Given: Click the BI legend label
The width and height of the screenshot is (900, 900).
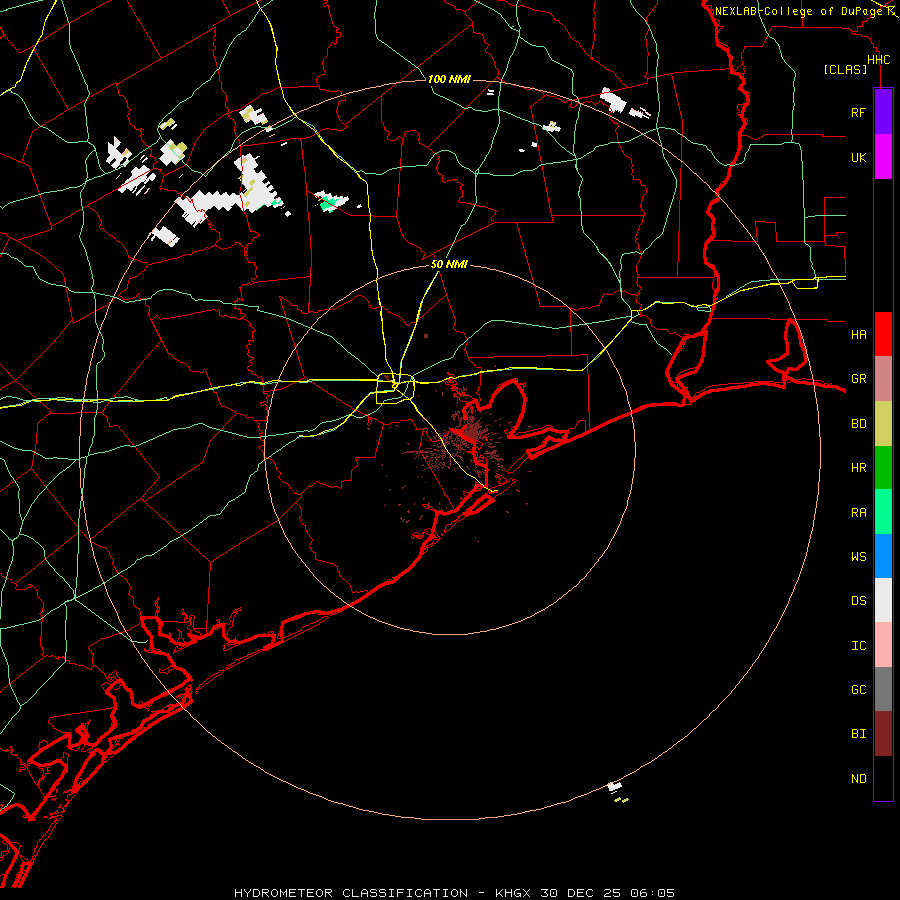Looking at the screenshot, I should (x=858, y=734).
